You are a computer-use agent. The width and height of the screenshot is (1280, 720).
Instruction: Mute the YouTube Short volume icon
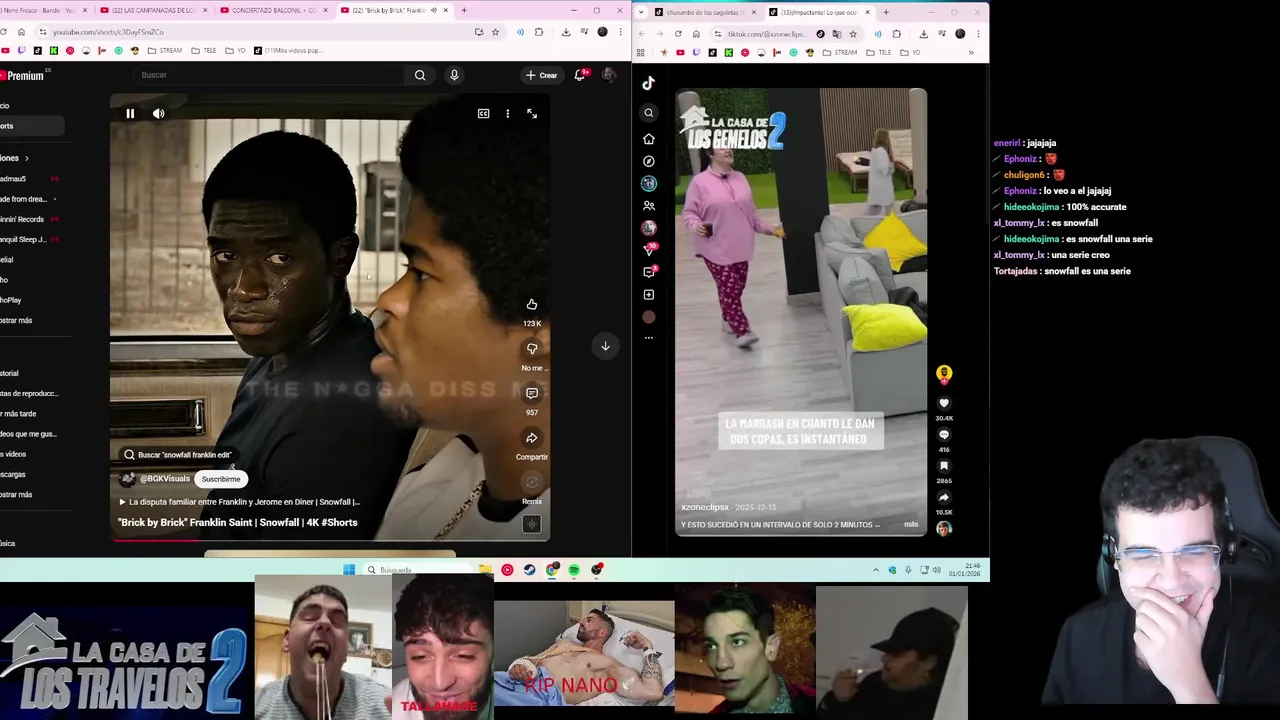click(158, 113)
